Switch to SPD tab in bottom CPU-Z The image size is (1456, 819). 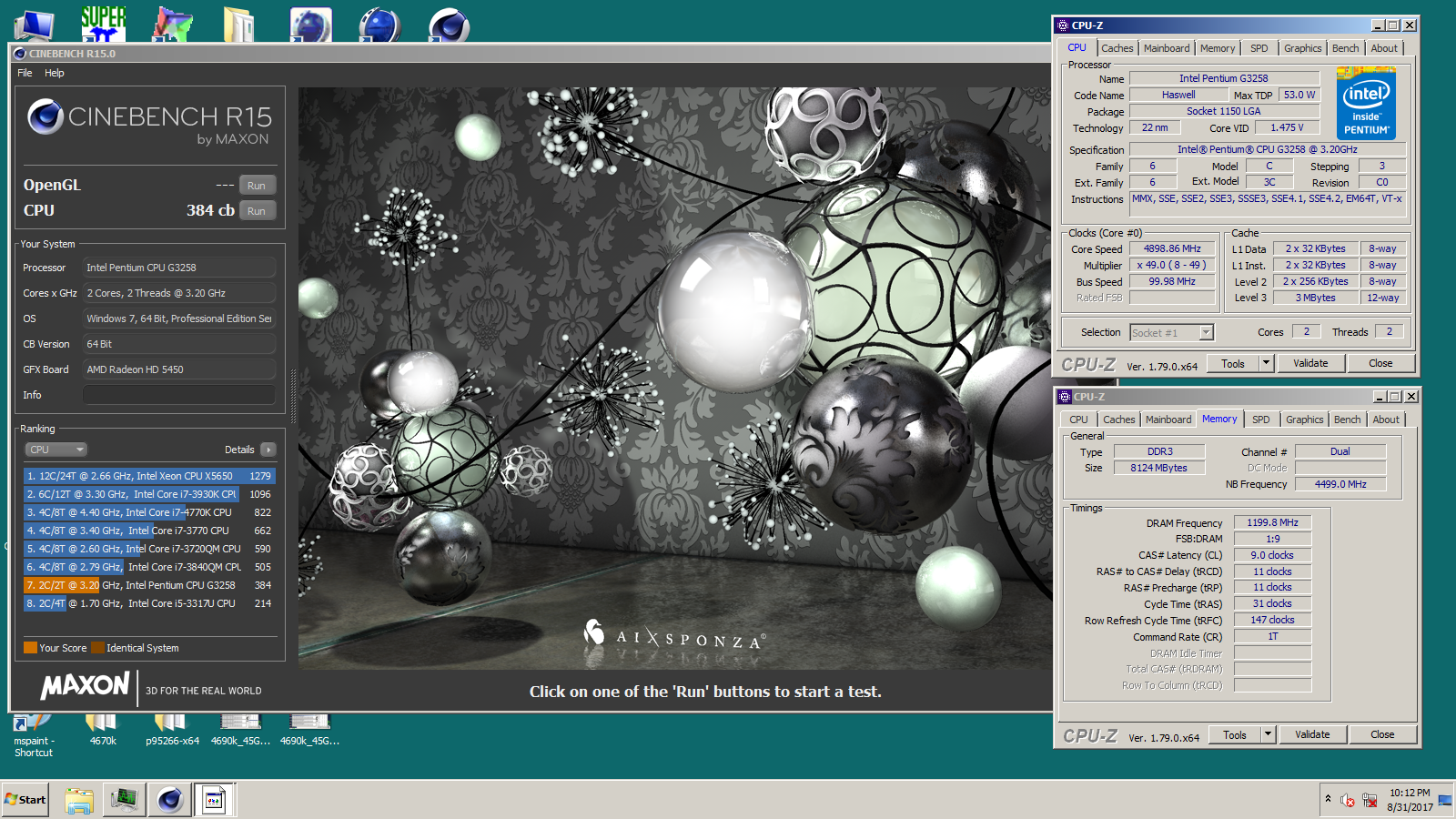pos(1260,420)
